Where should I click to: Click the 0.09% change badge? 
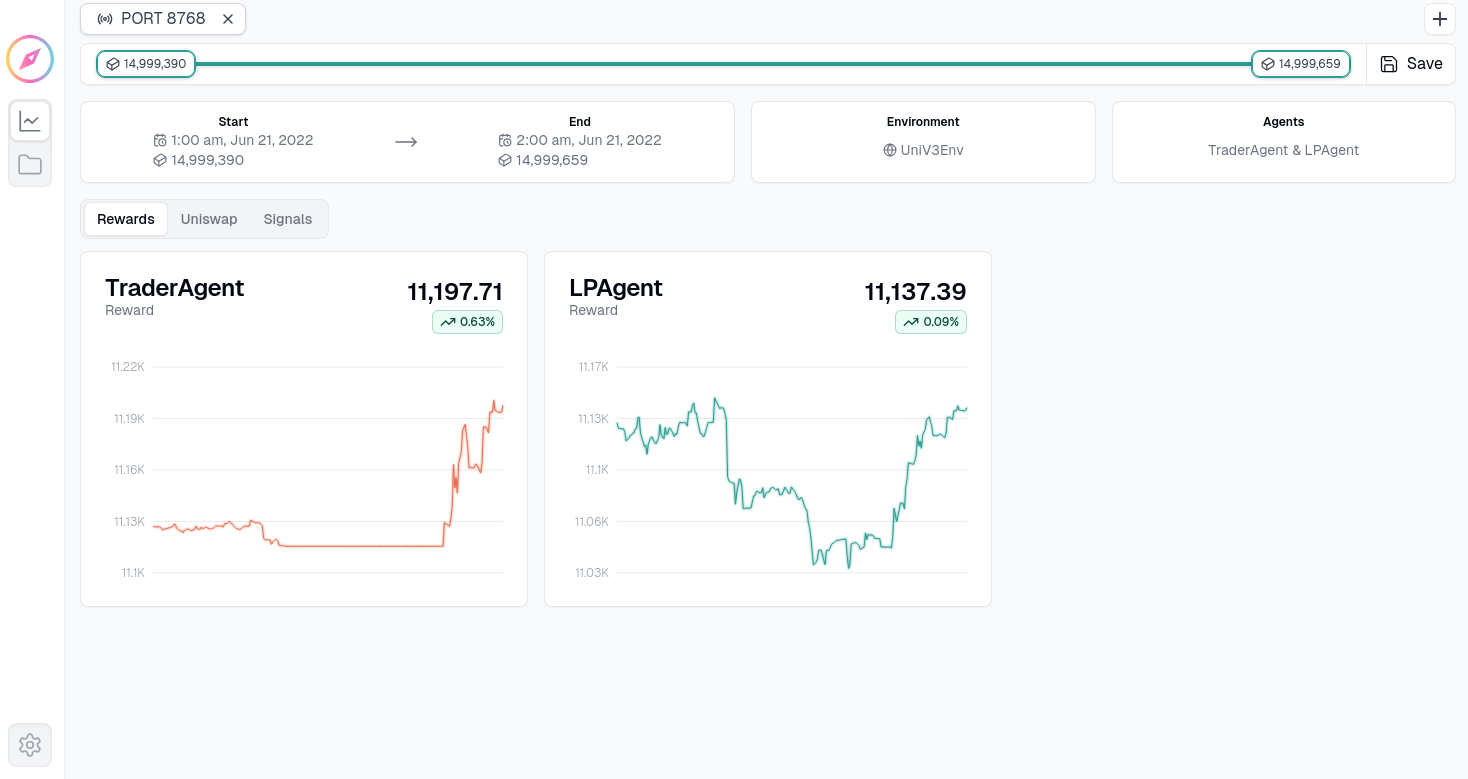click(x=931, y=322)
